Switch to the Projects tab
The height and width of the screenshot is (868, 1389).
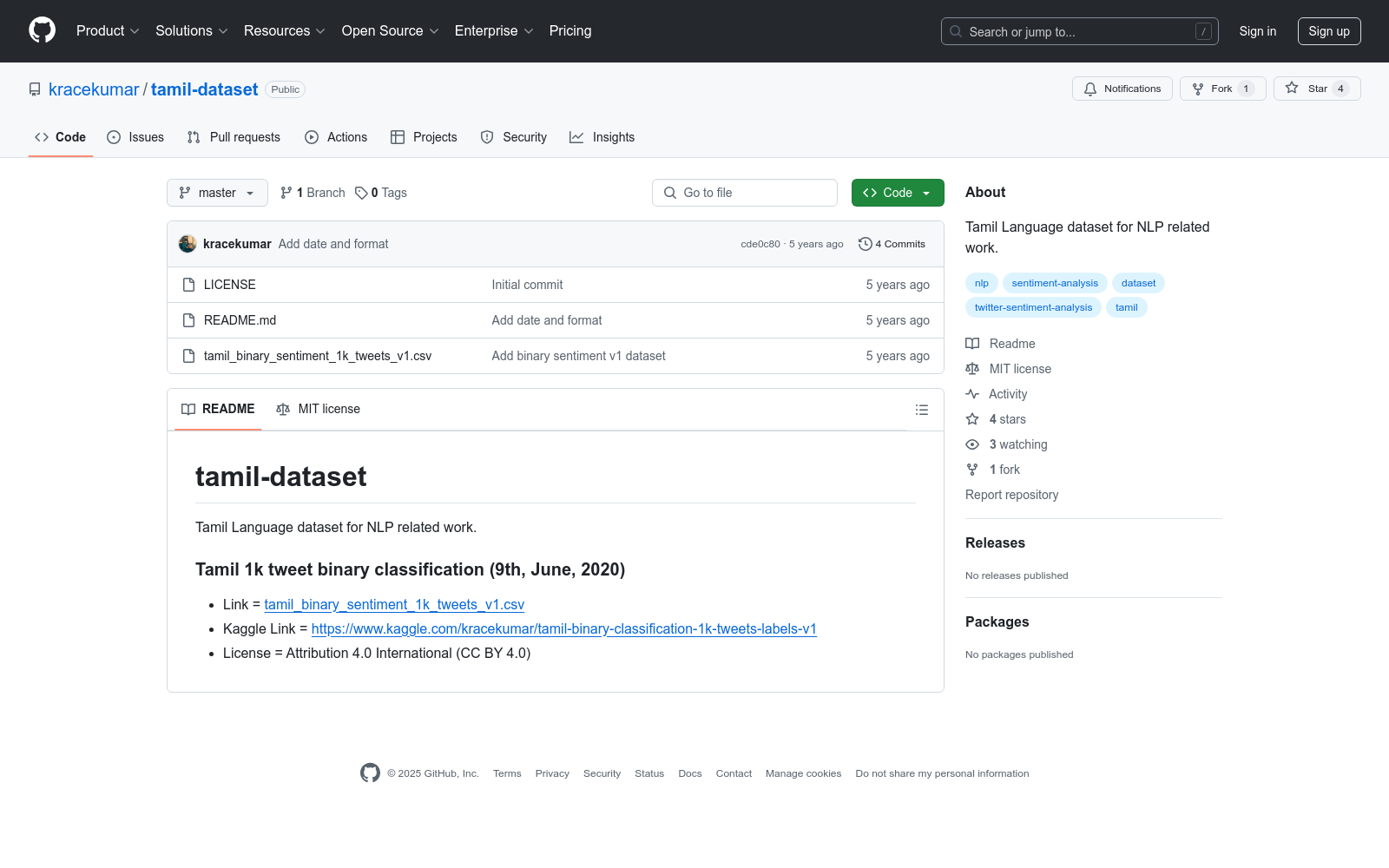(x=424, y=137)
